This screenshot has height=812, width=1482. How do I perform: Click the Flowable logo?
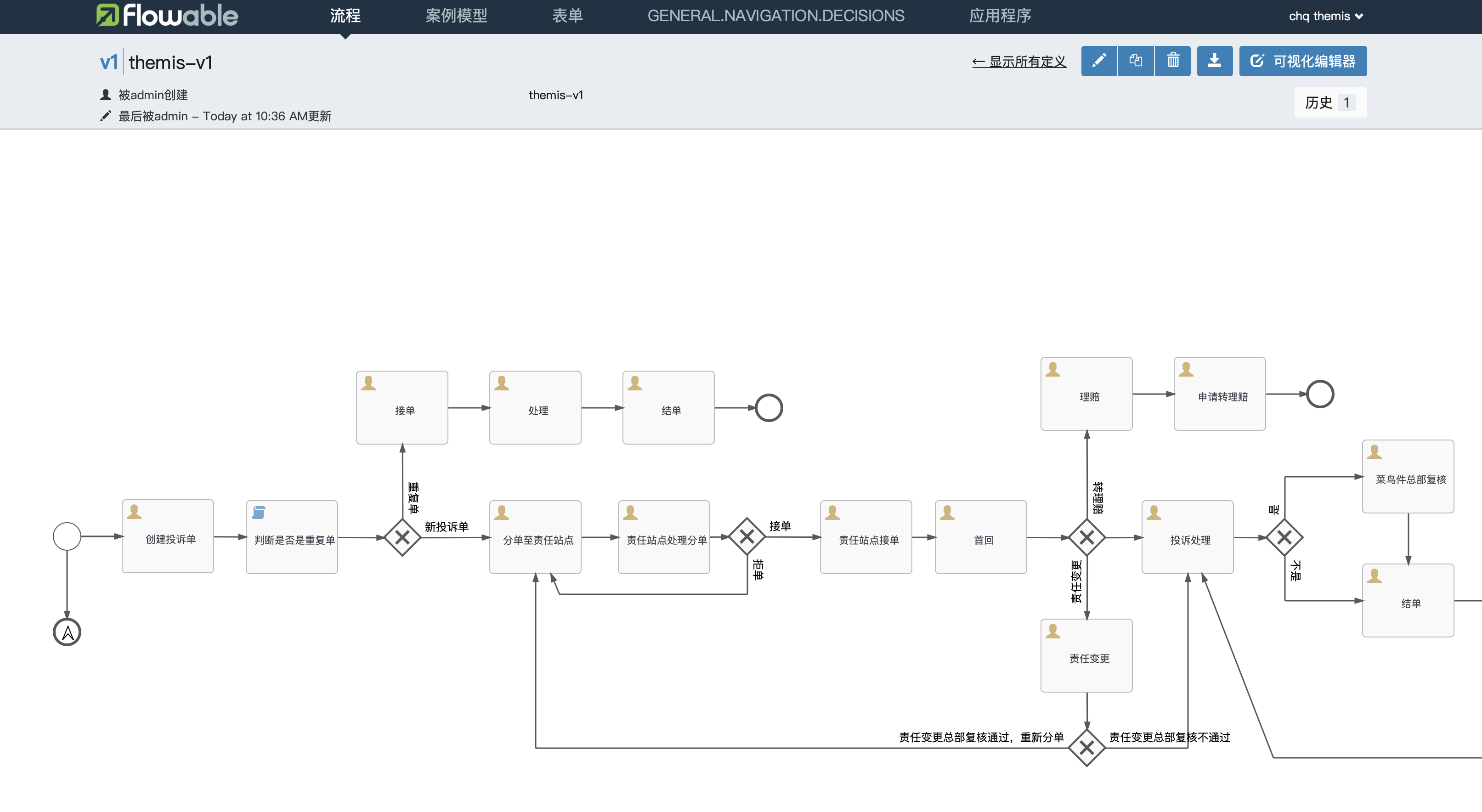[167, 16]
